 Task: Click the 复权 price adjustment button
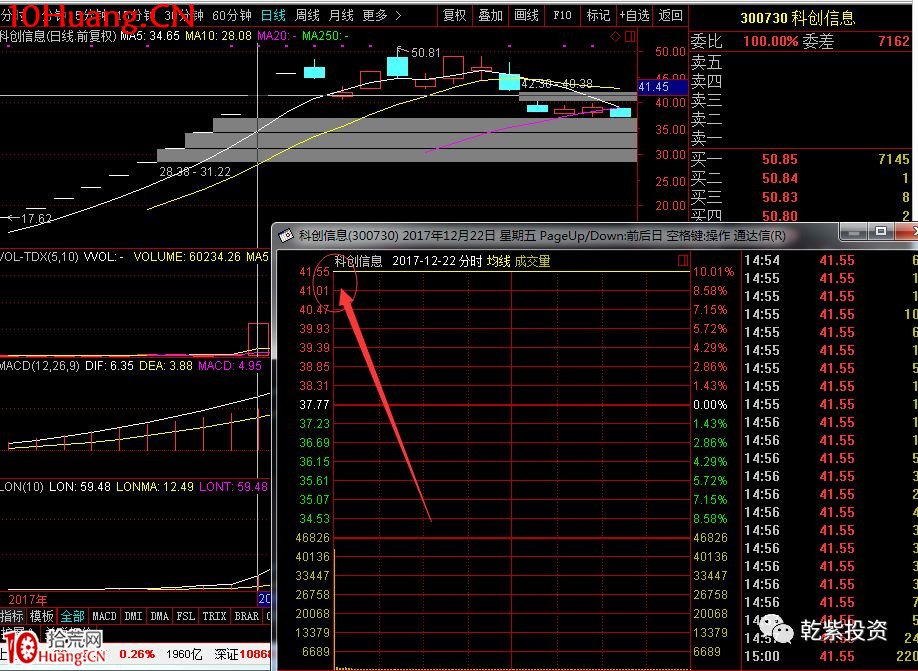tap(454, 16)
